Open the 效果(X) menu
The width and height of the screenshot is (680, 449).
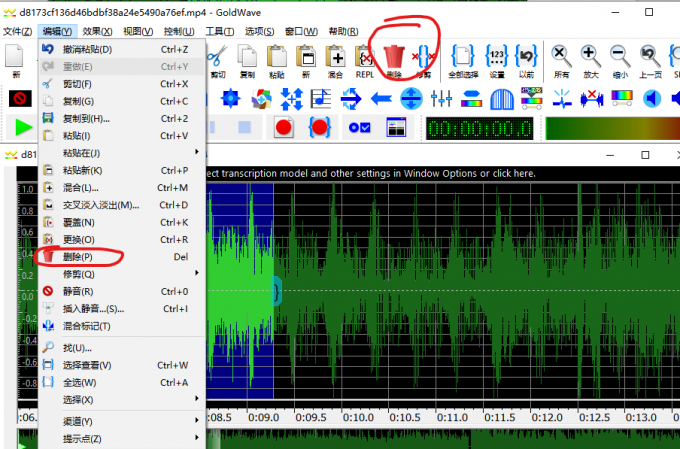[98, 31]
